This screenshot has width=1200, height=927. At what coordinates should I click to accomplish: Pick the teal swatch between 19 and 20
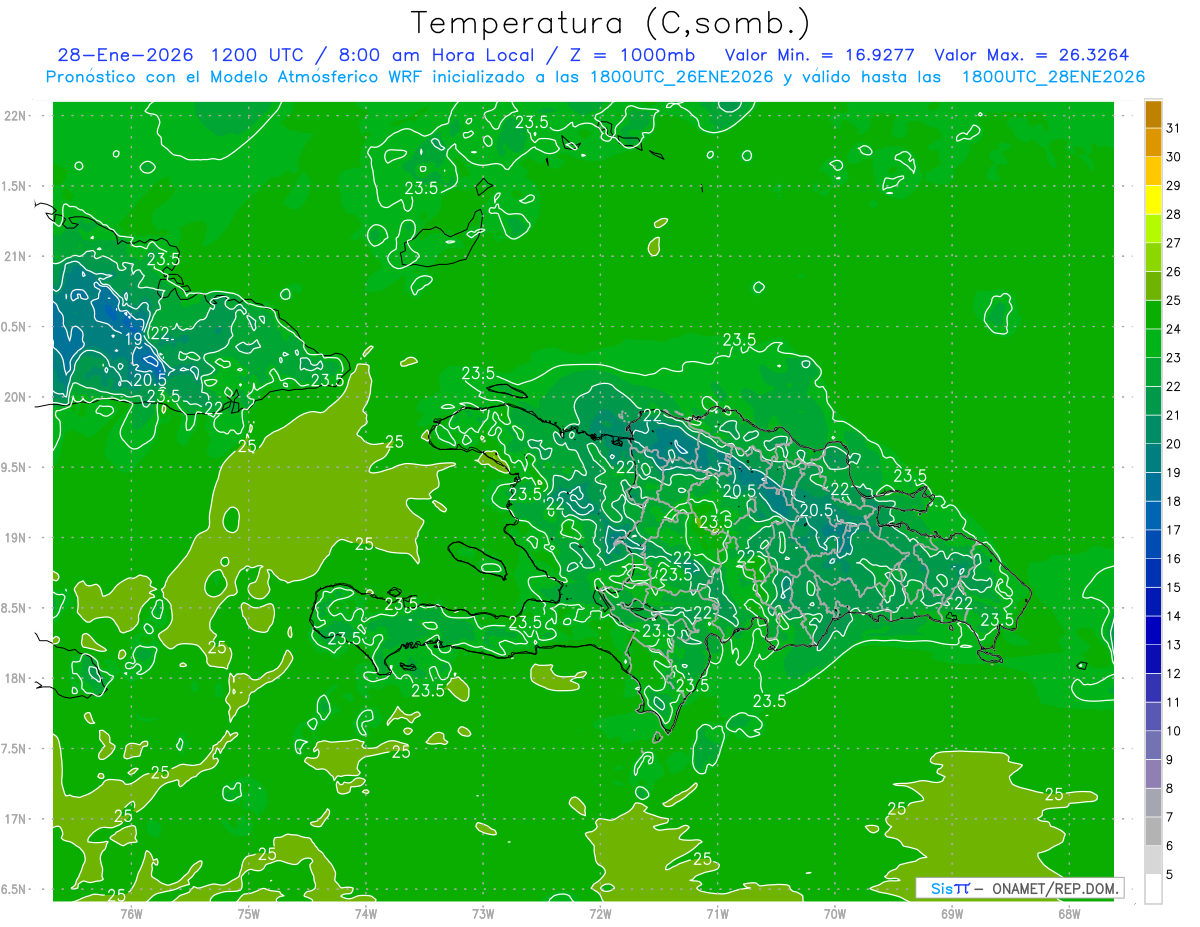(x=1153, y=458)
